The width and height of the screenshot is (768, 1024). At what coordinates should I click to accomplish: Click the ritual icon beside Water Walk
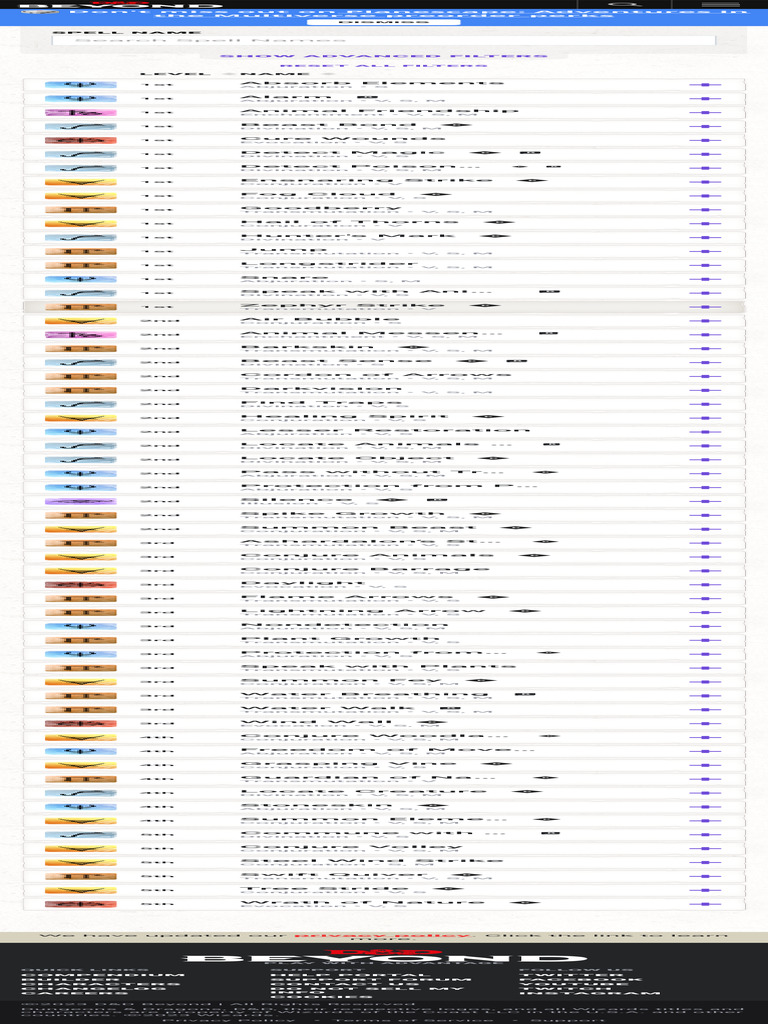[x=452, y=707]
